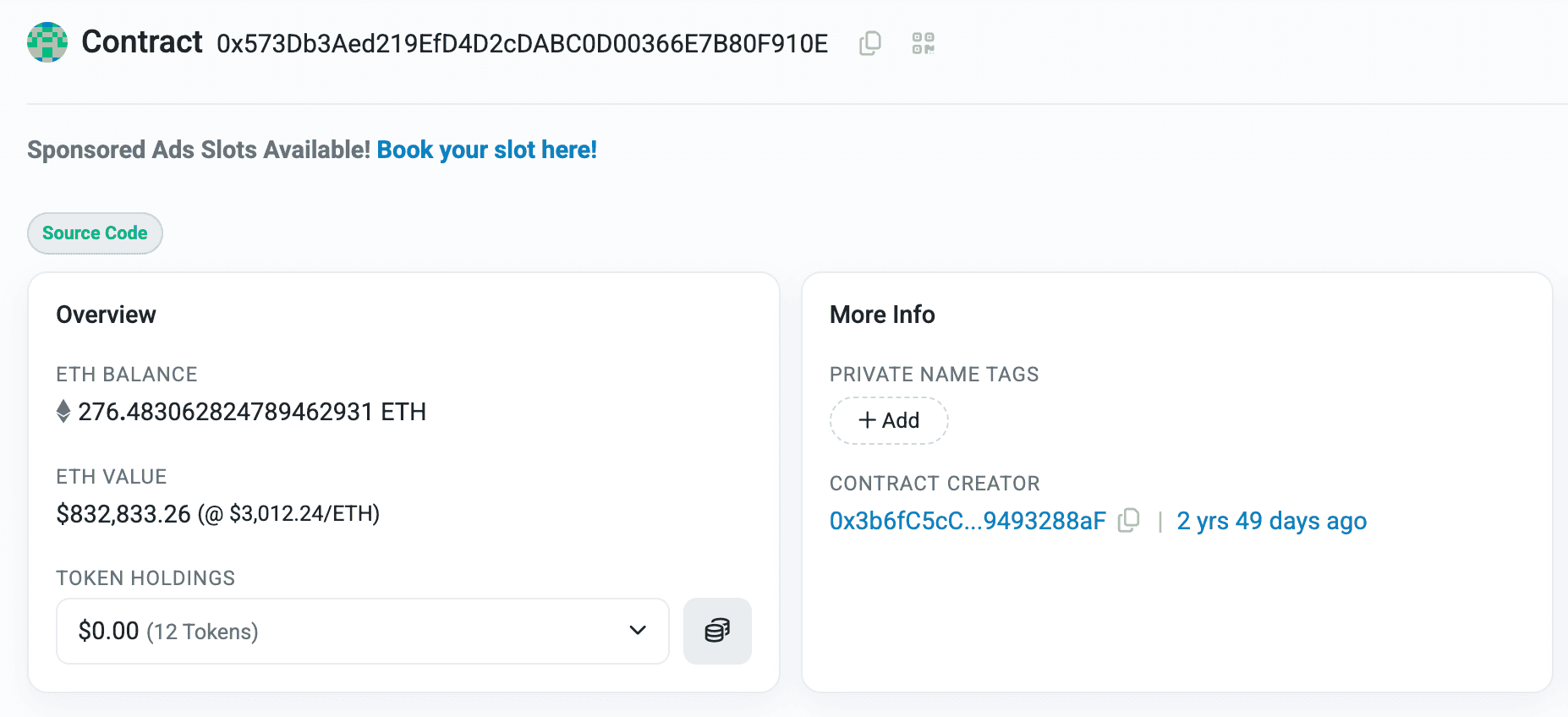Switch to the Source Code tab
This screenshot has height=717, width=1568.
[95, 233]
